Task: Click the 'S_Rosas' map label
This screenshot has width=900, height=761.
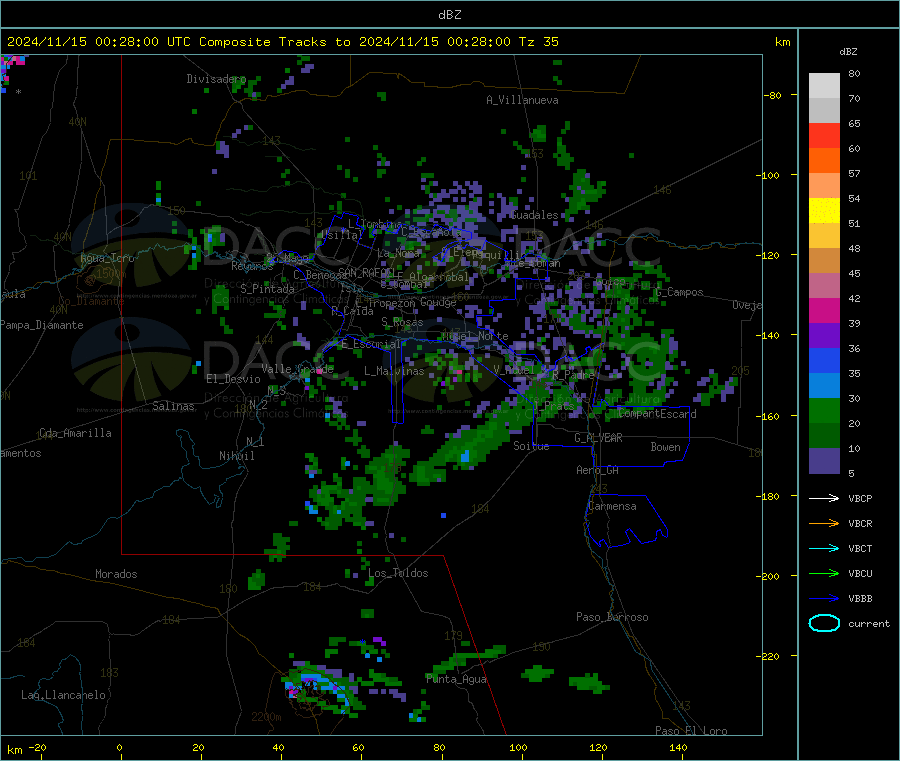Action: pos(402,323)
